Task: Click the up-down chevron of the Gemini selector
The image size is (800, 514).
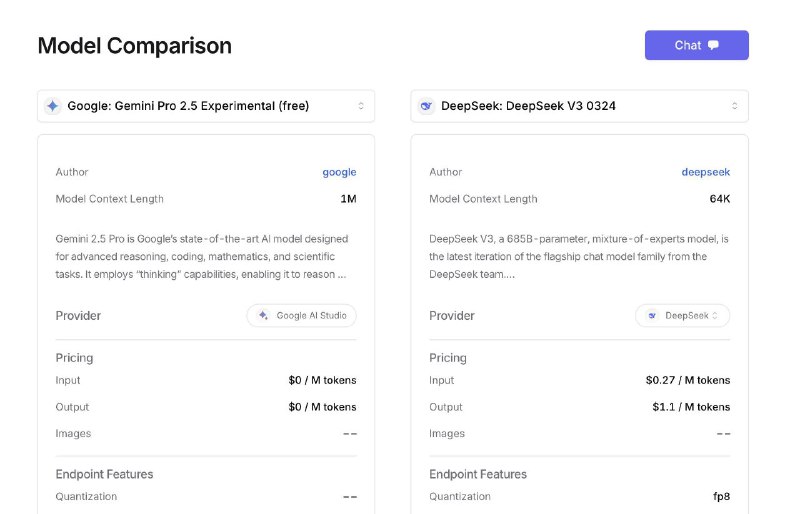Action: click(x=361, y=106)
